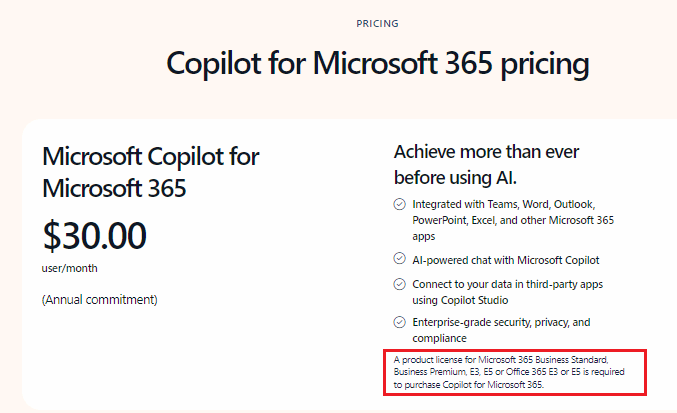The height and width of the screenshot is (413, 677).
Task: Click the user/month text
Action: click(x=70, y=268)
